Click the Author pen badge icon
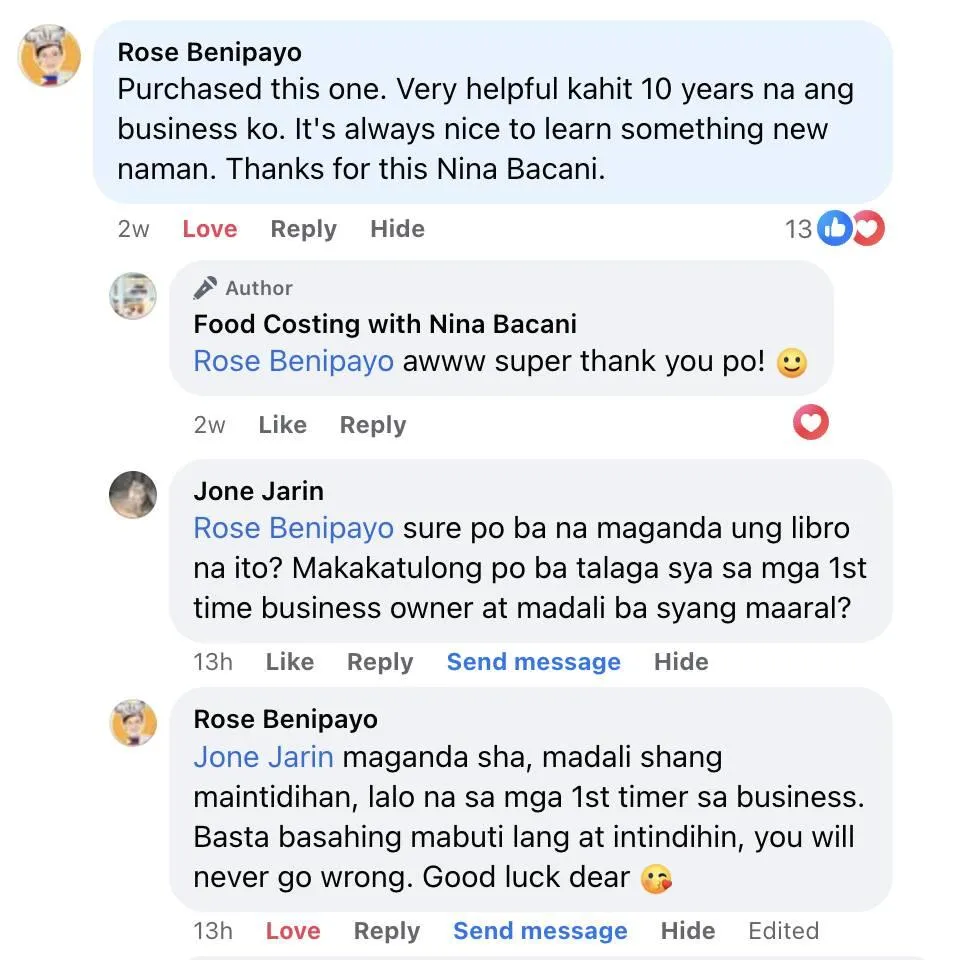960x960 pixels. click(205, 288)
